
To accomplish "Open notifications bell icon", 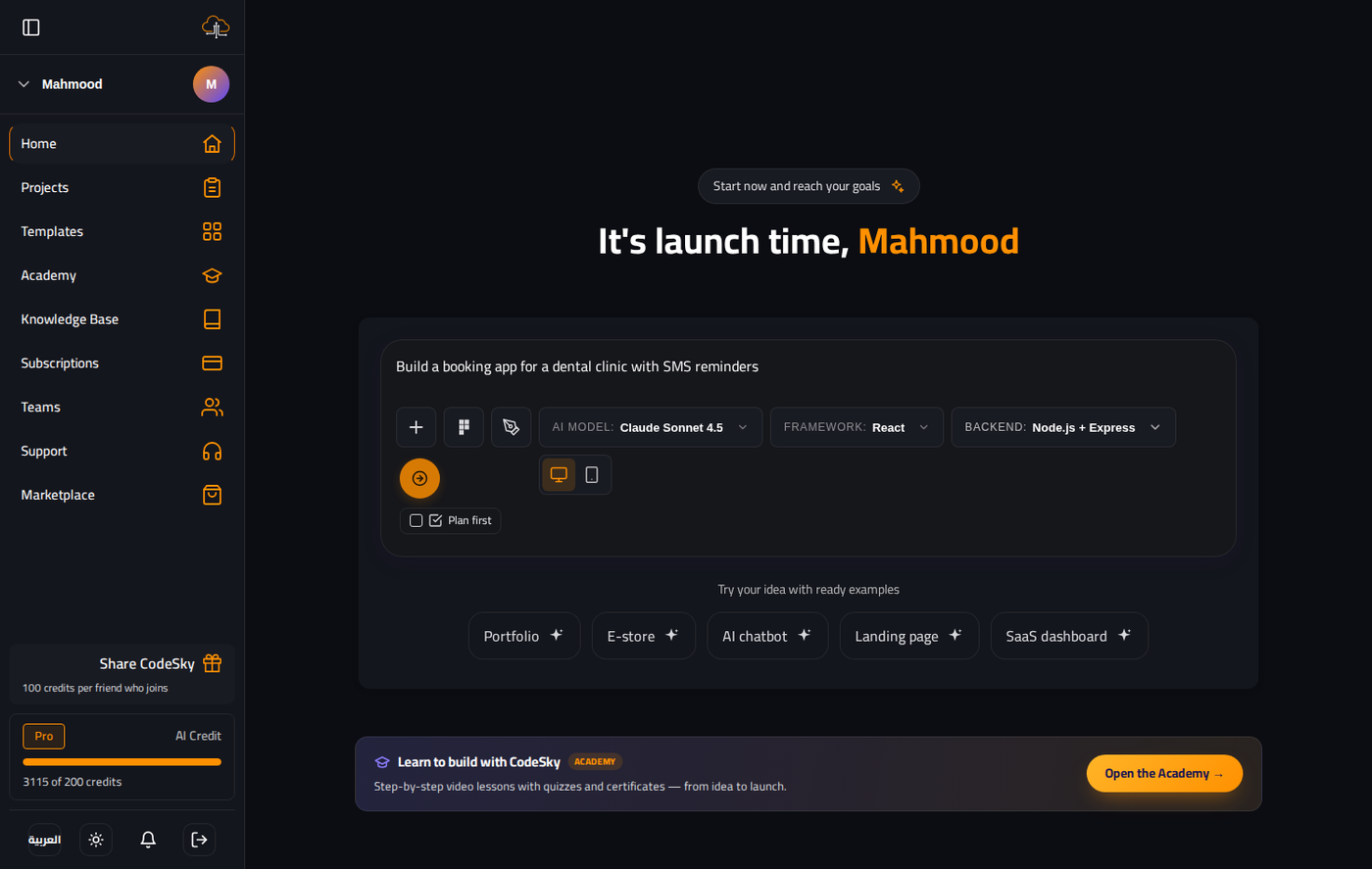I will pos(148,840).
